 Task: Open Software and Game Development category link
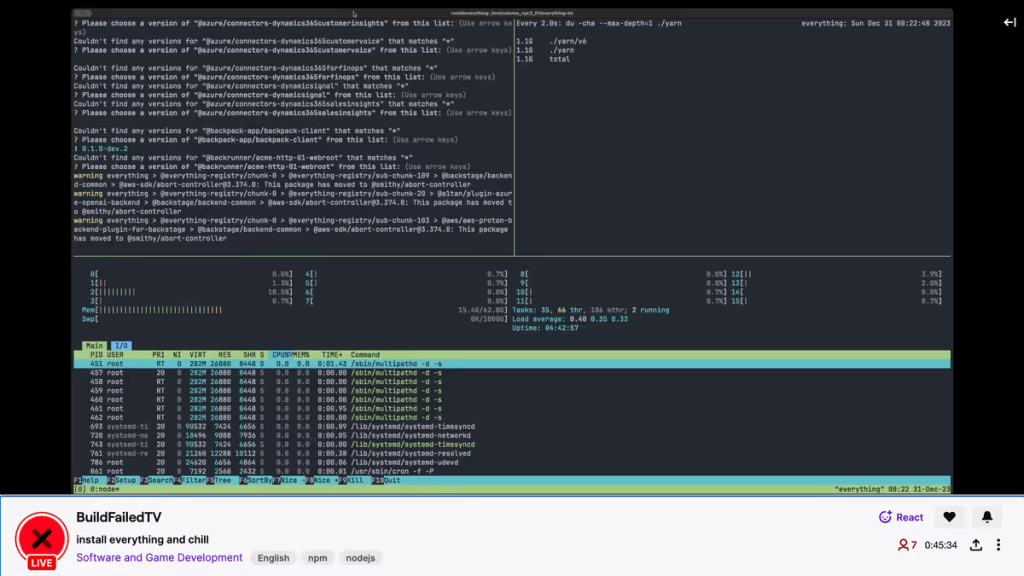click(159, 558)
